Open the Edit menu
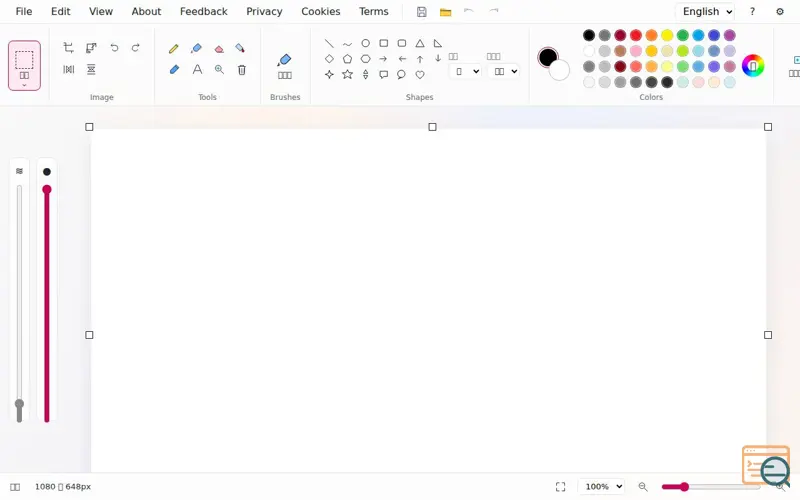 (60, 12)
